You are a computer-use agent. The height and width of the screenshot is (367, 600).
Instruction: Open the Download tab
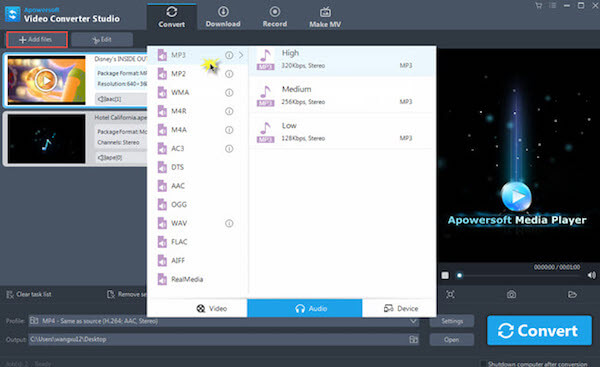(223, 17)
